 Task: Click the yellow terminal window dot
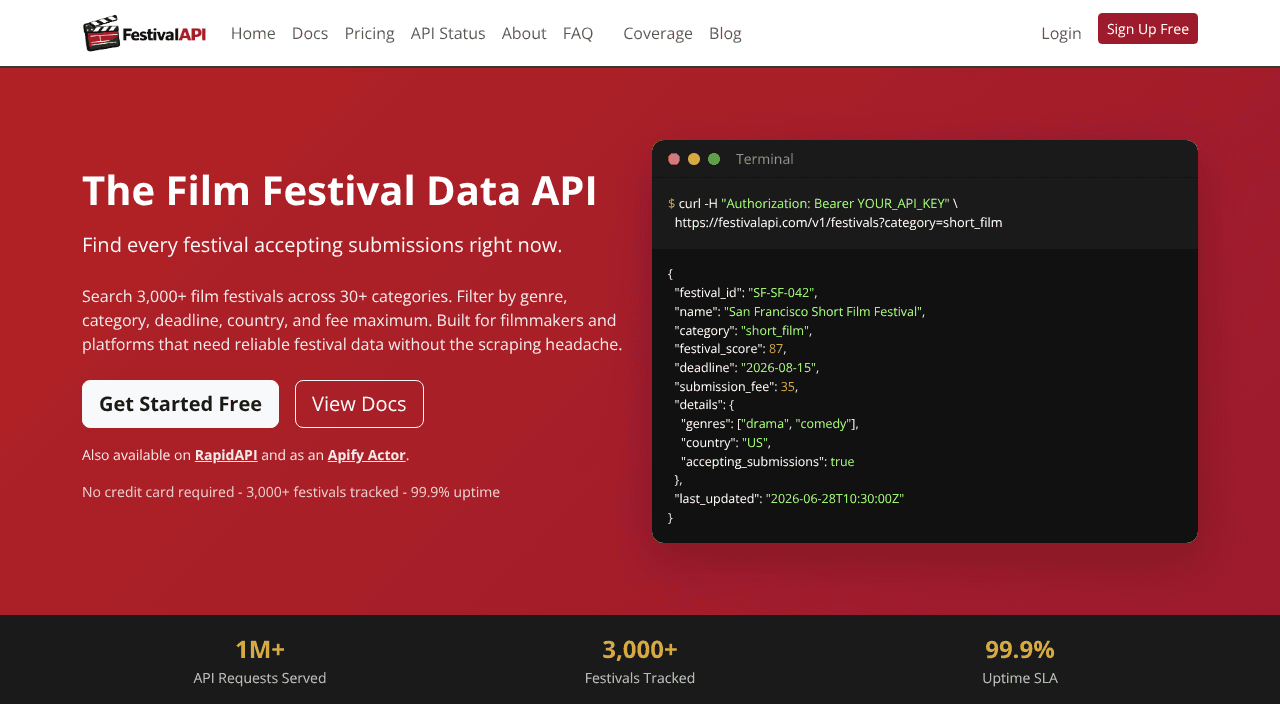(x=694, y=159)
